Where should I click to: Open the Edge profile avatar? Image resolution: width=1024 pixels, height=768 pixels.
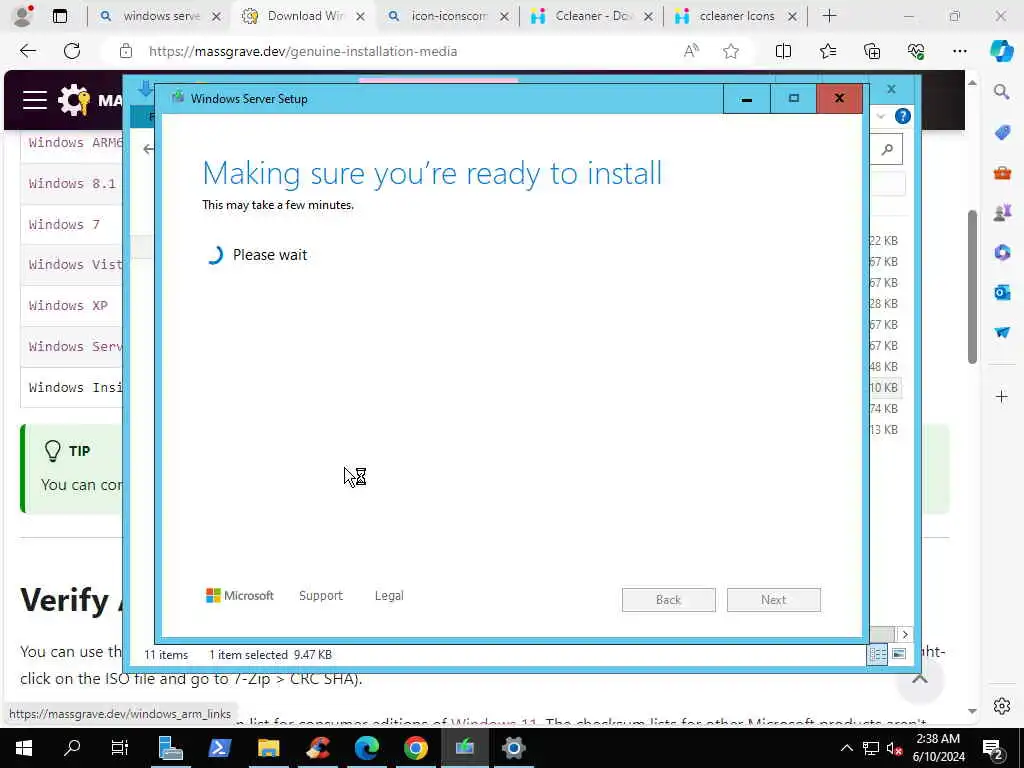pos(23,16)
